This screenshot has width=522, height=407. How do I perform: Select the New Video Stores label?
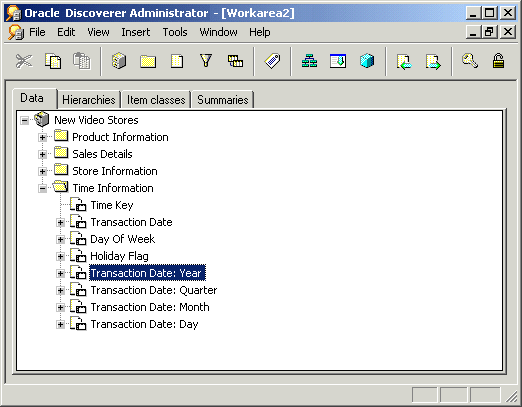click(x=96, y=120)
